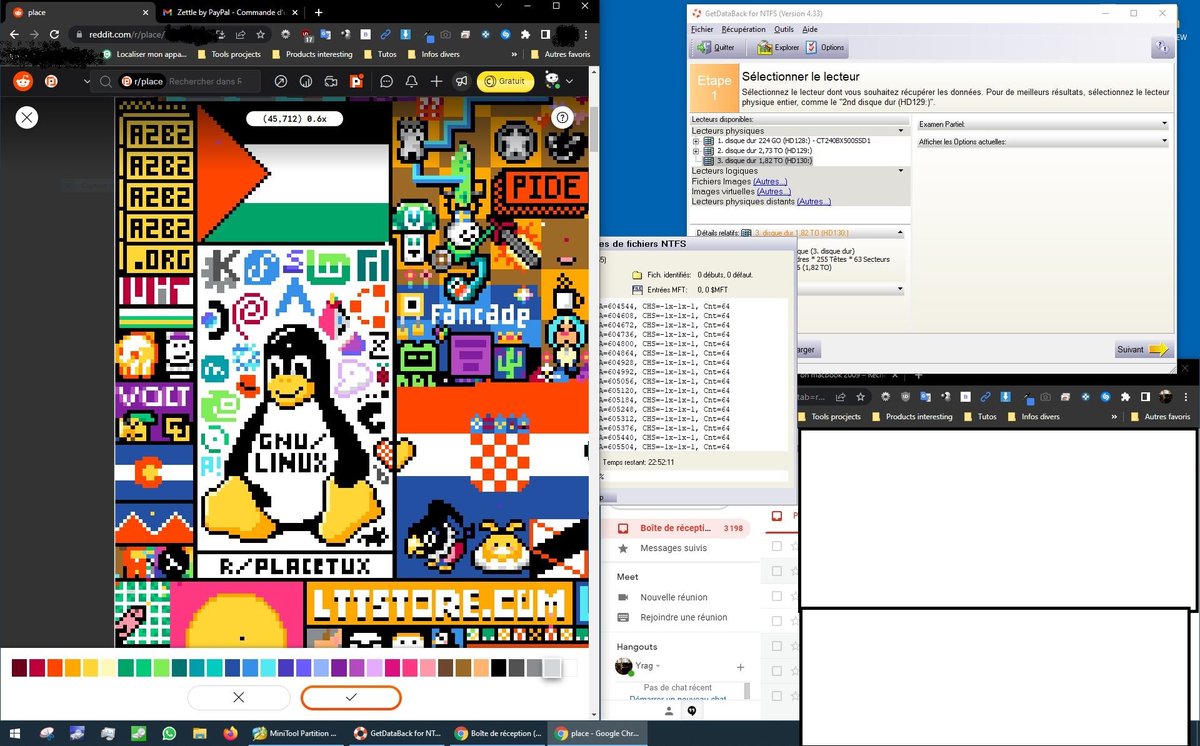Viewport: 1200px width, 746px height.
Task: Open the Fichier menu in GetDataBack
Action: [x=702, y=30]
